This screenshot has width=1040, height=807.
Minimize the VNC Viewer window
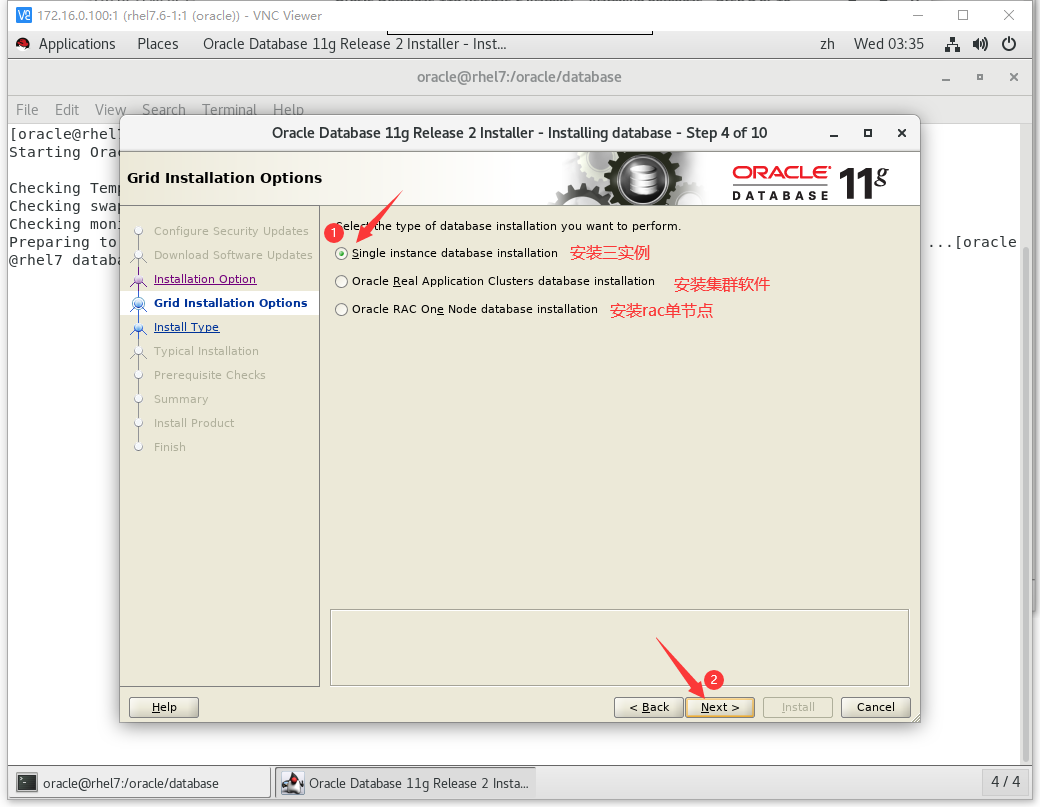click(x=918, y=15)
